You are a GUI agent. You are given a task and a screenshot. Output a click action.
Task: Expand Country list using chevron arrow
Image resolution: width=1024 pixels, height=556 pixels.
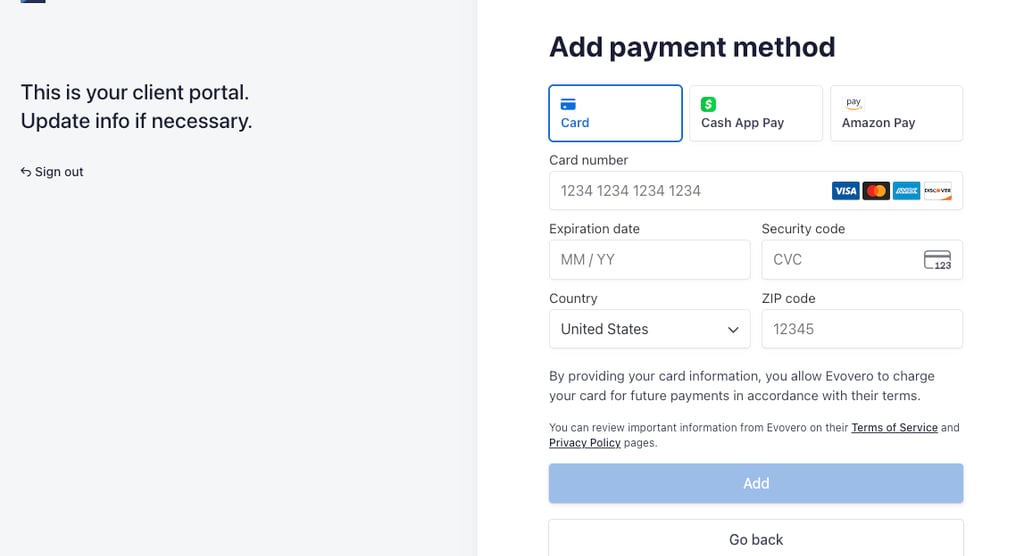pyautogui.click(x=733, y=330)
